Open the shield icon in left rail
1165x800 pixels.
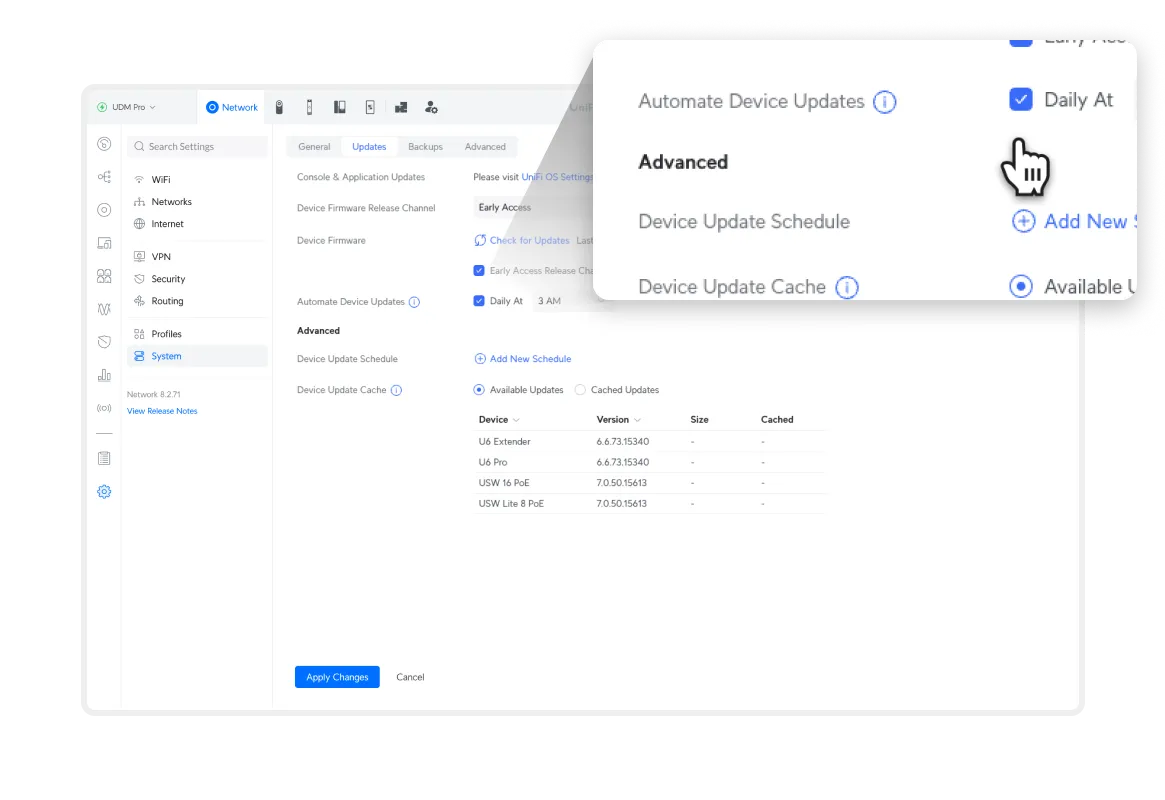104,342
